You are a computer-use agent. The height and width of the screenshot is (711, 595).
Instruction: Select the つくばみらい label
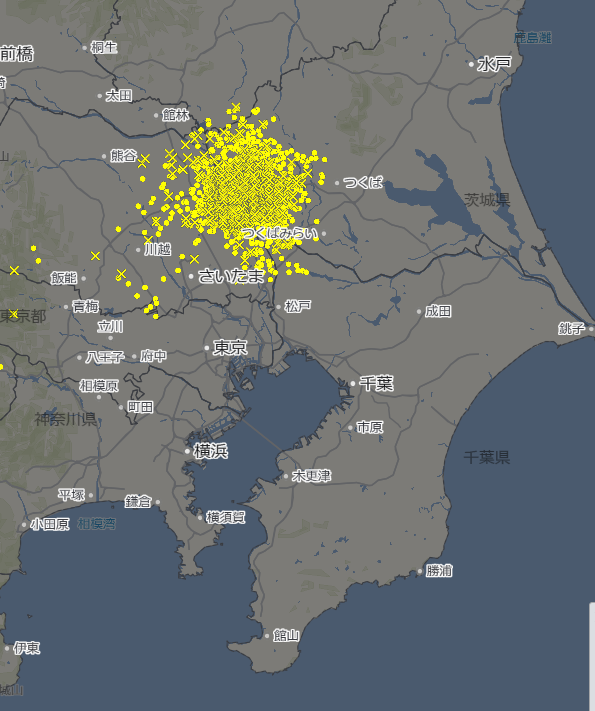tap(280, 233)
